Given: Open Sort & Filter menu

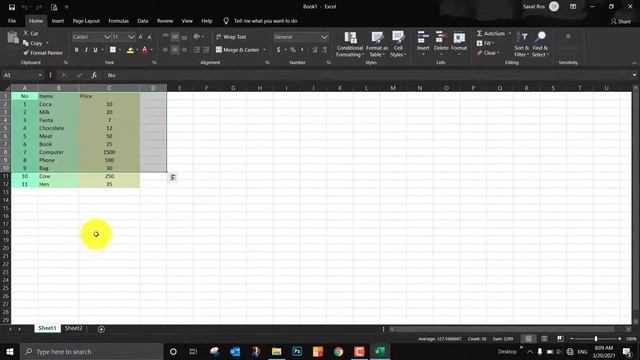Looking at the screenshot, I should pos(521,44).
